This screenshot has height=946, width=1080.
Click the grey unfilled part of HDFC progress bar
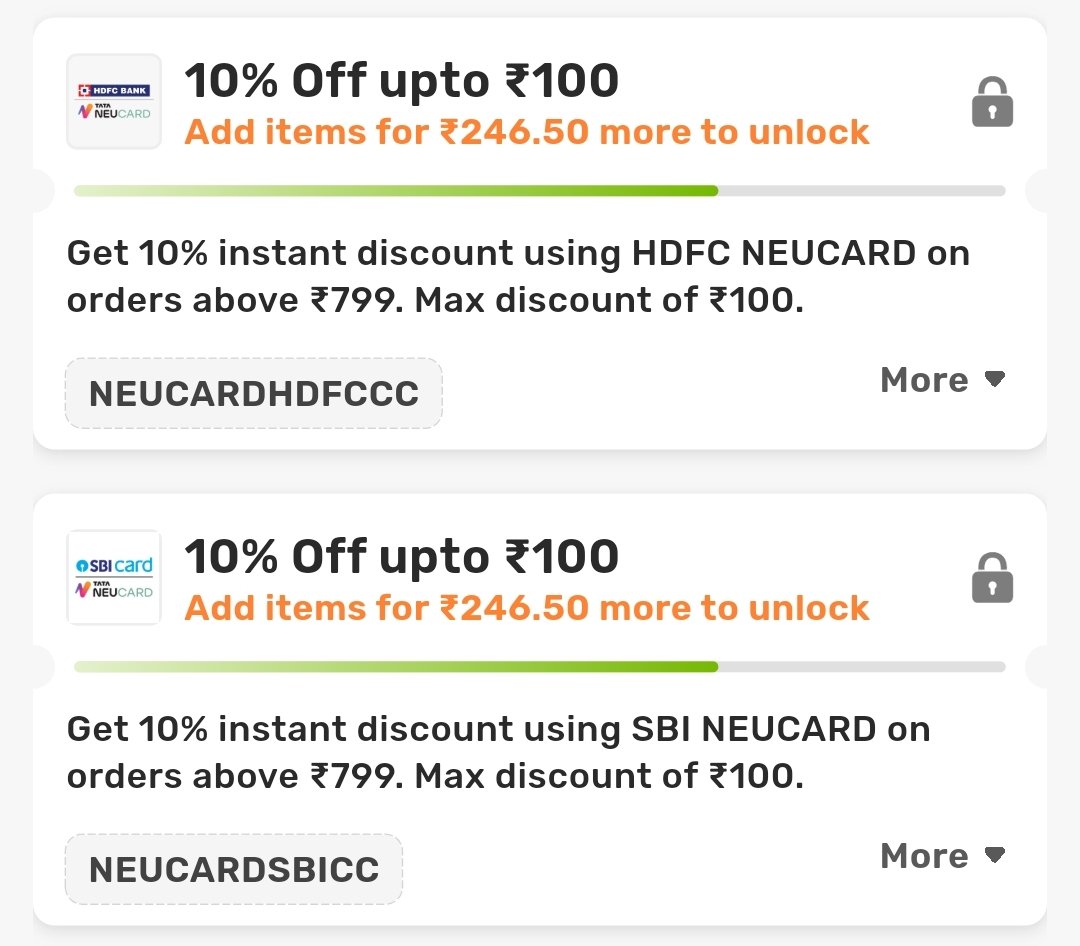click(862, 191)
